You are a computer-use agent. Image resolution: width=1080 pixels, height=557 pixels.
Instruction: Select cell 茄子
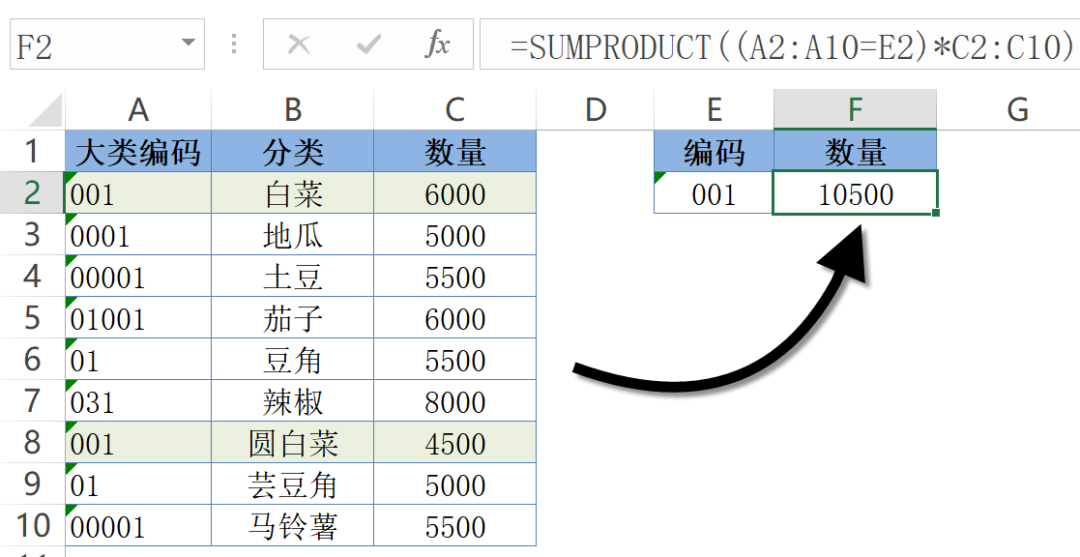tap(293, 317)
